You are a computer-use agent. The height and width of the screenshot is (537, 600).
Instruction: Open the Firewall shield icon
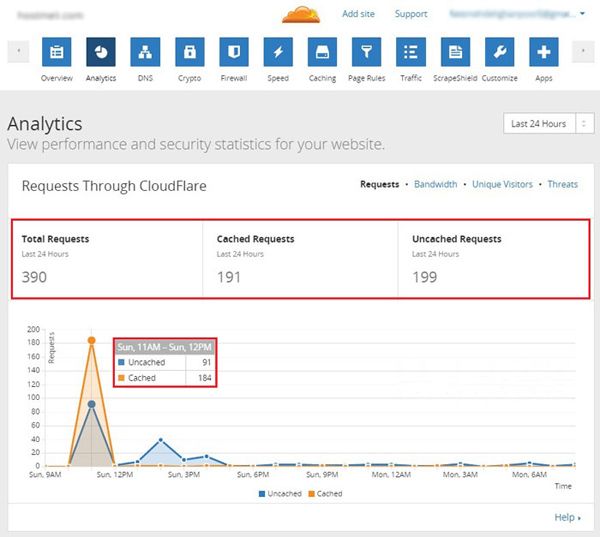pyautogui.click(x=234, y=52)
